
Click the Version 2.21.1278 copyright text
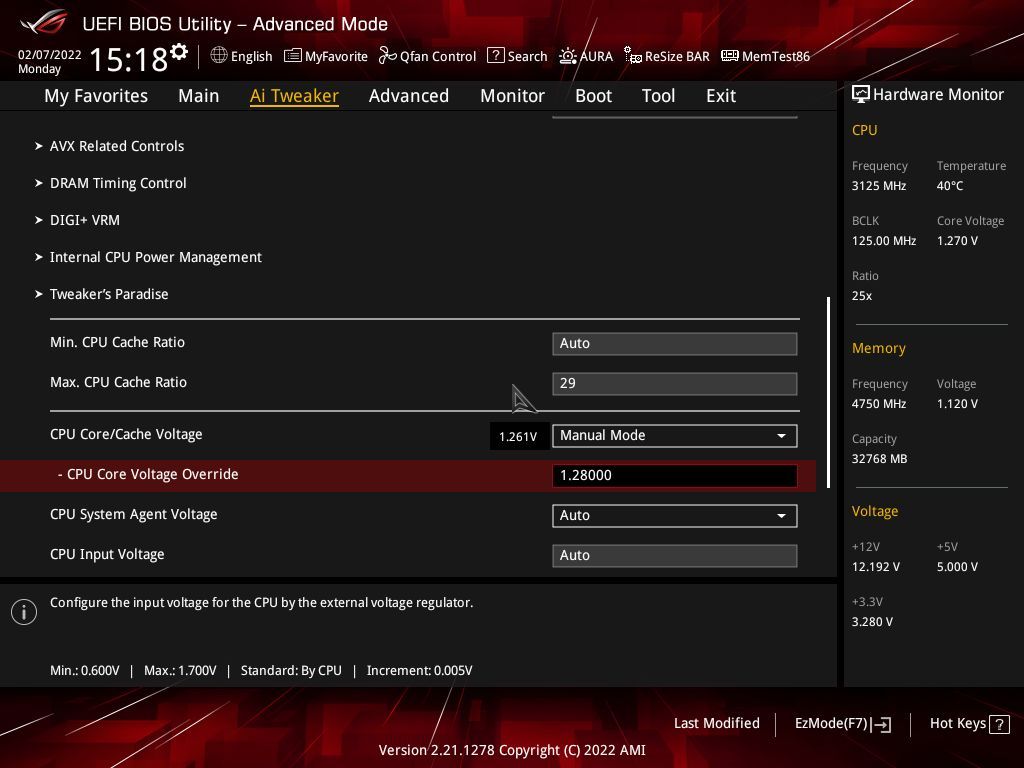(512, 750)
